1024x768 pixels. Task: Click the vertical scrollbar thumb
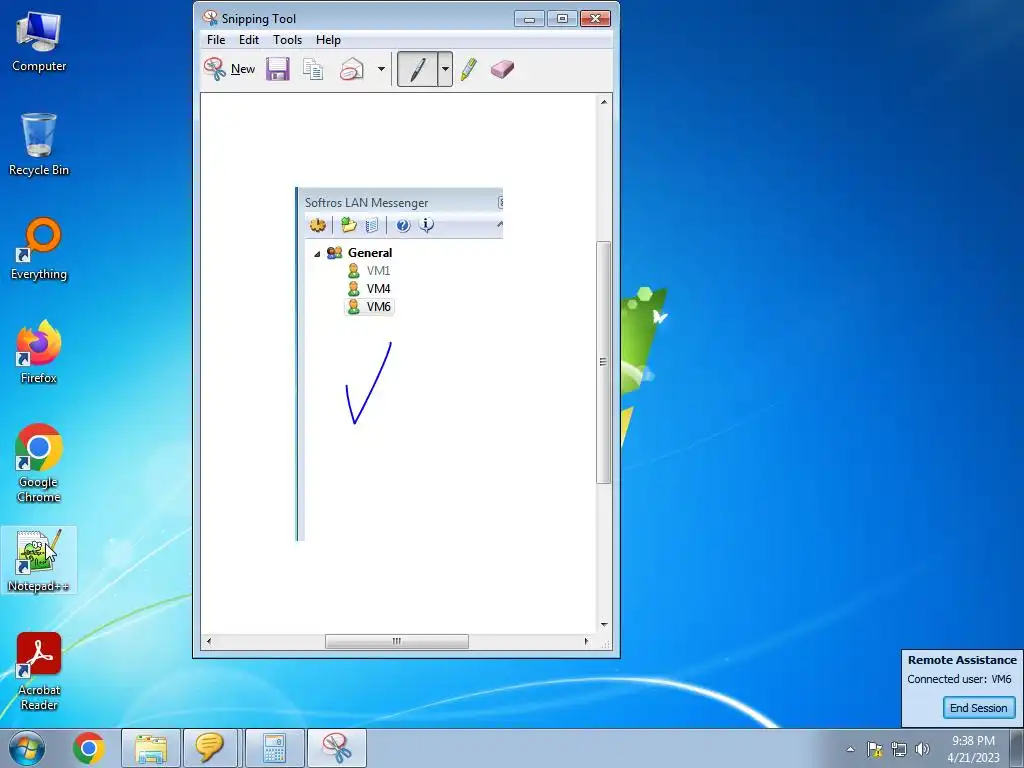pyautogui.click(x=603, y=362)
